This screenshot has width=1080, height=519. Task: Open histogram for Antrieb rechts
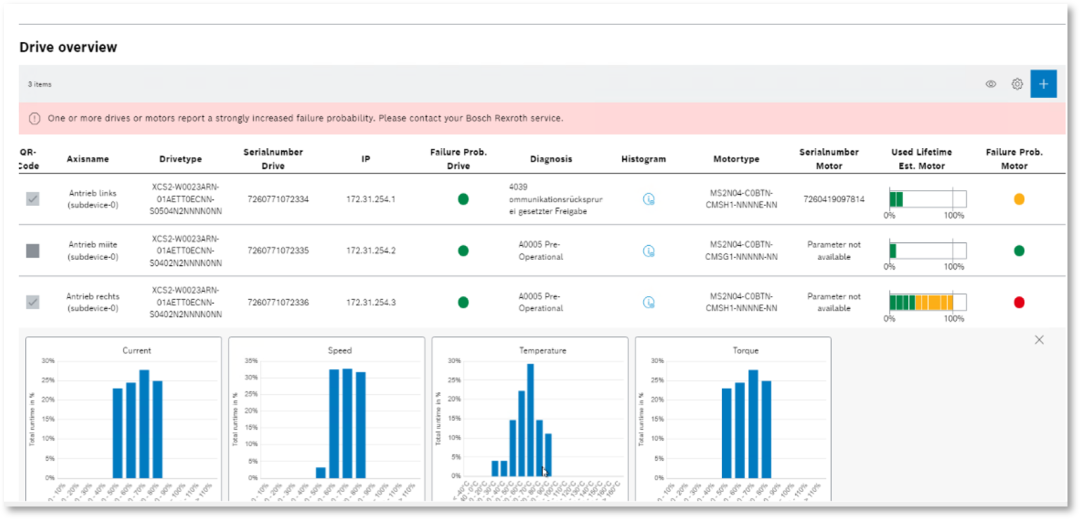[x=648, y=302]
